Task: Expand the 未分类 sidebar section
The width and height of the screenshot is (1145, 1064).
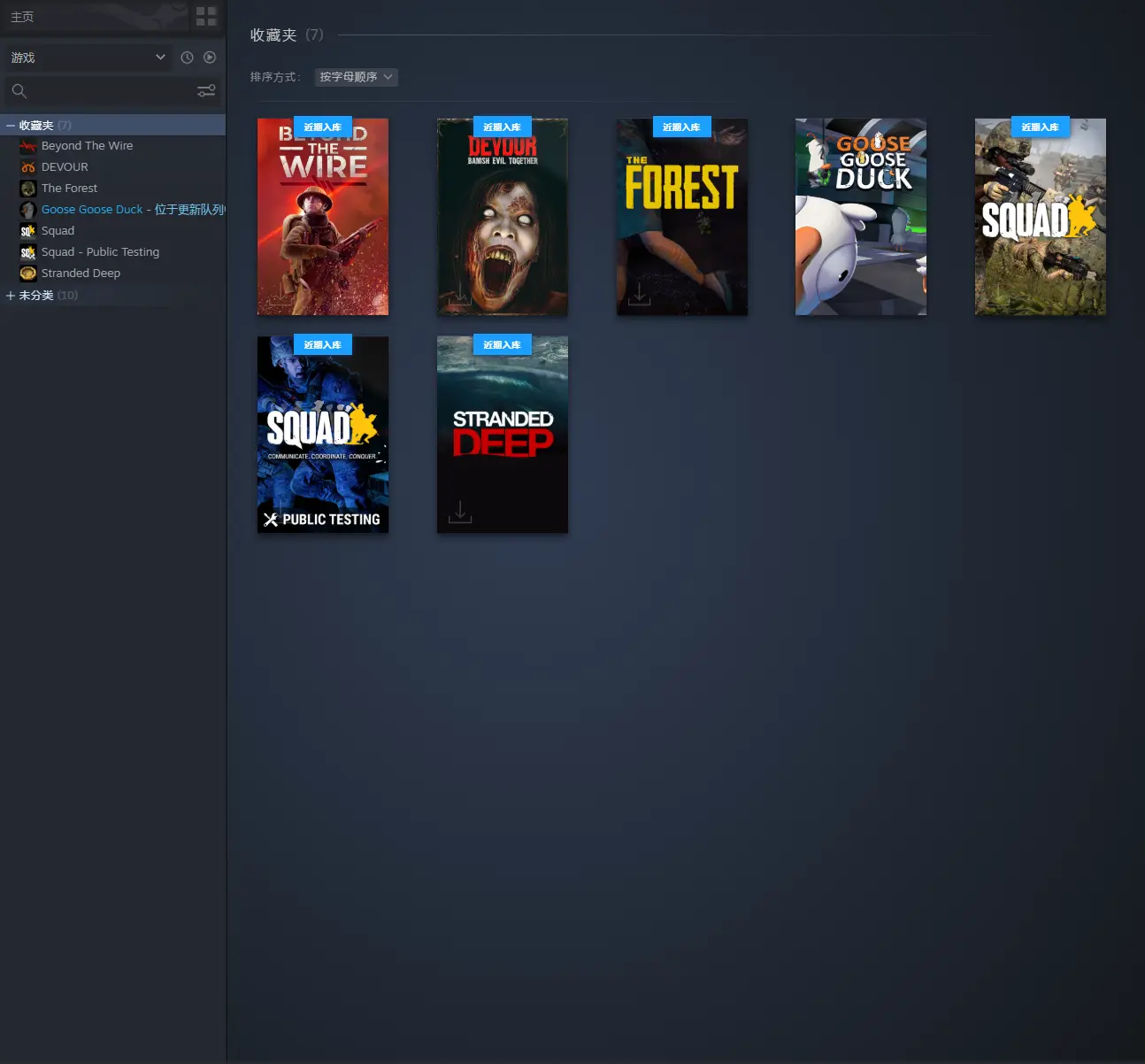Action: pyautogui.click(x=11, y=296)
